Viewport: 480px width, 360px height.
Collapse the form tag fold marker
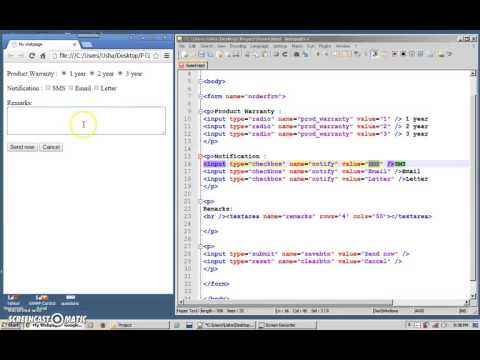(201, 96)
